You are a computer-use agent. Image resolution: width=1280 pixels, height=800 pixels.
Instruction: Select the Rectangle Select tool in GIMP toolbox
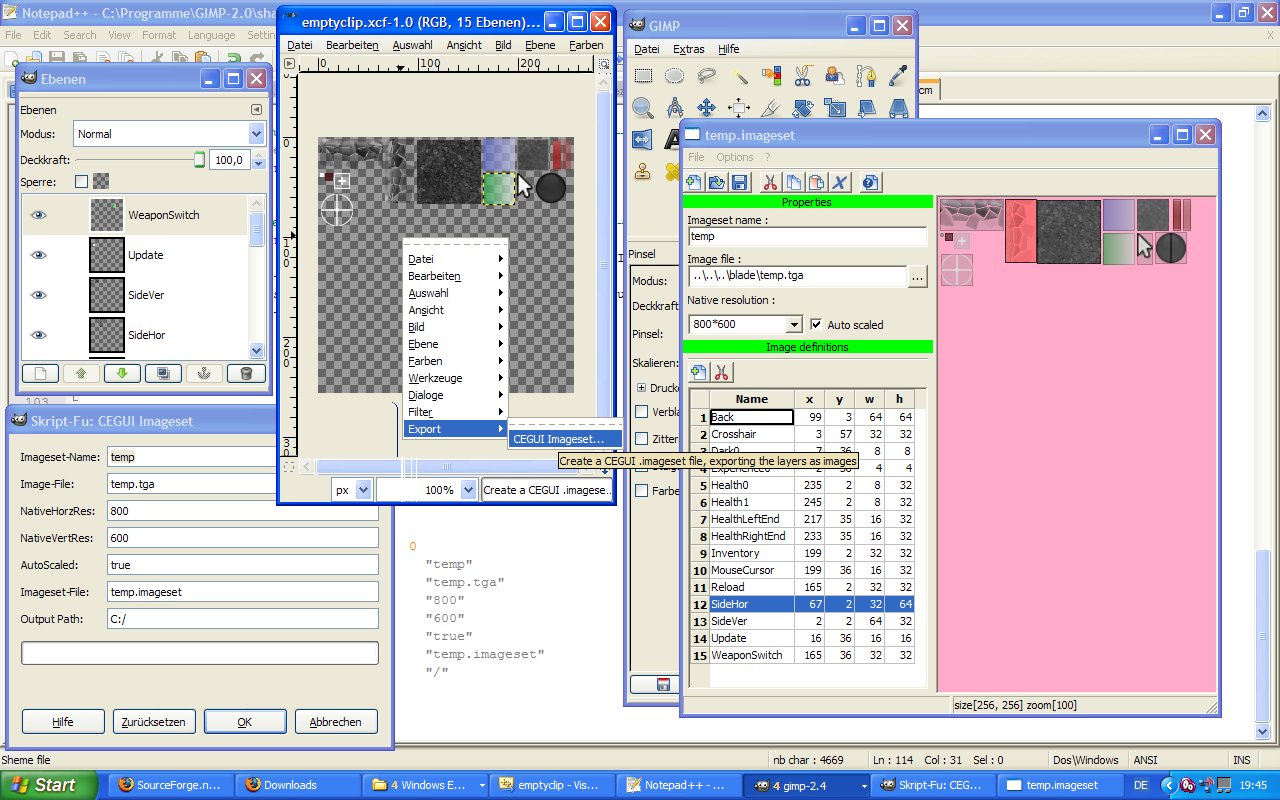tap(644, 76)
